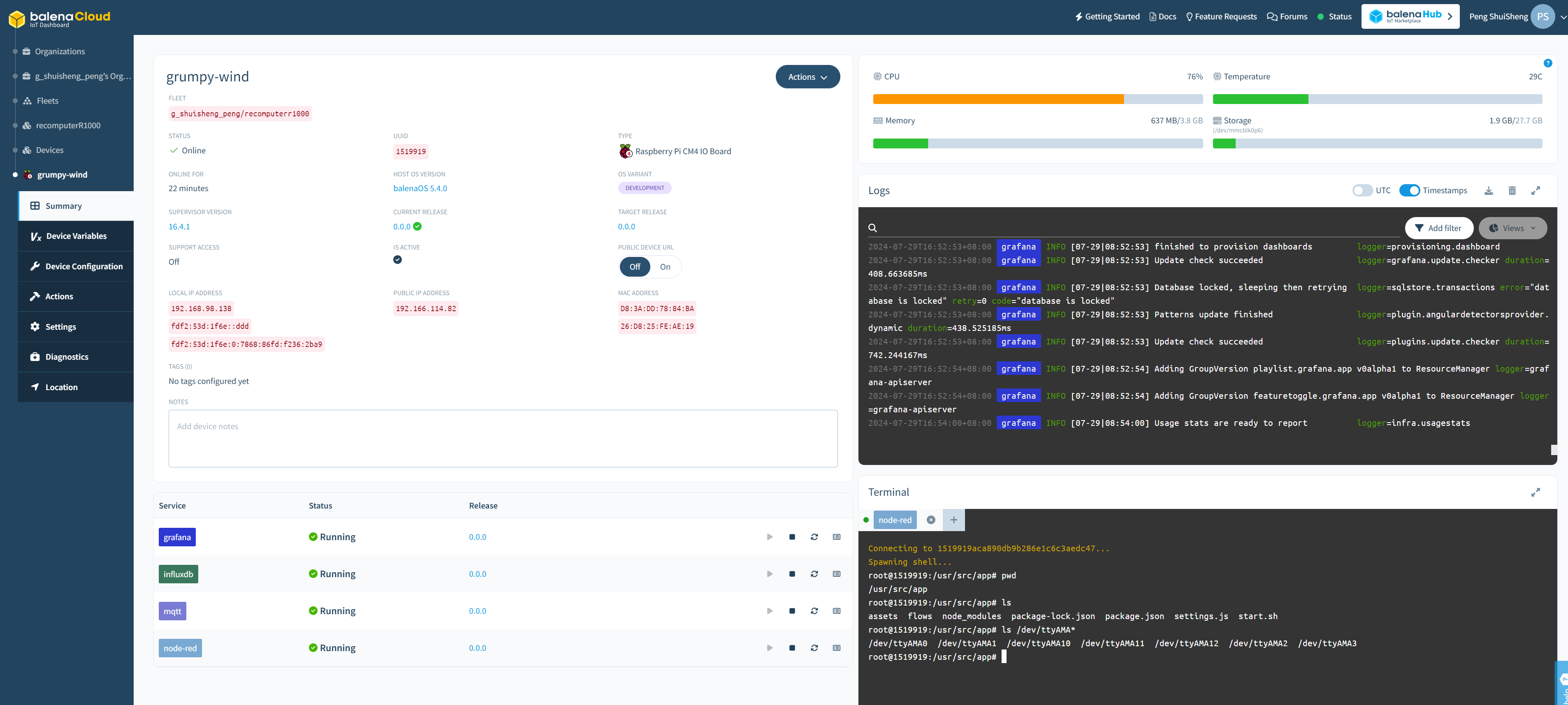The height and width of the screenshot is (705, 1568).
Task: Stop the influxdb service
Action: pos(792,574)
